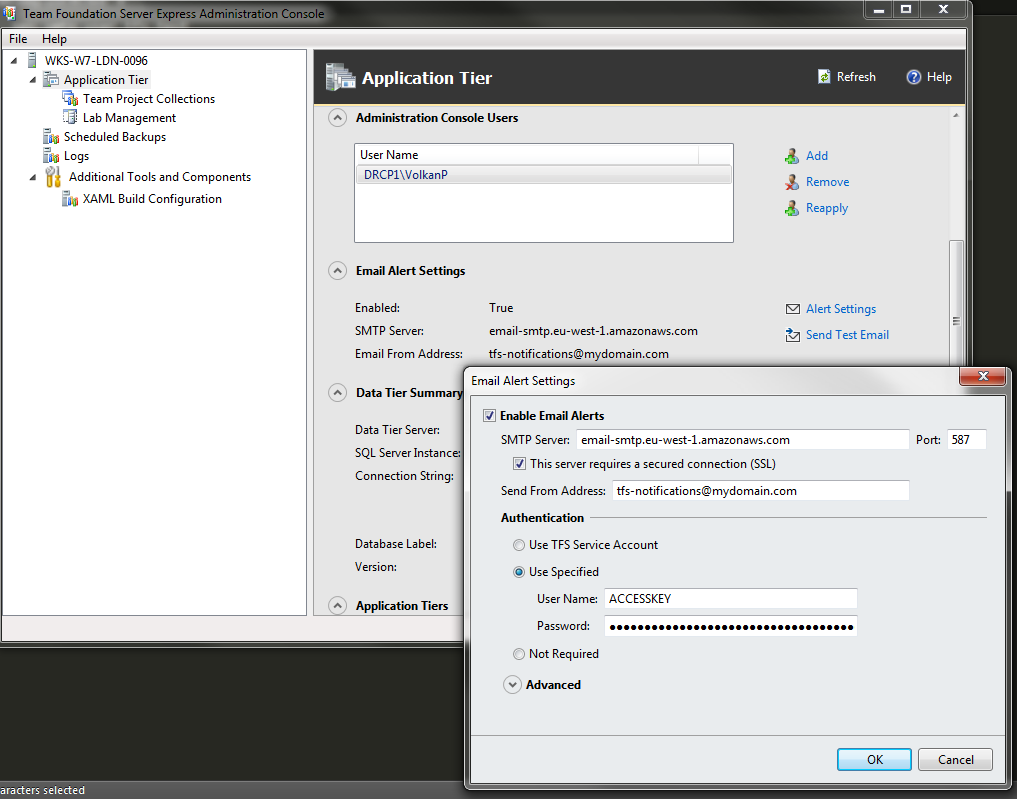Uncheck the secured connection (SSL) checkbox
Screen dimensions: 1017x799
click(519, 464)
